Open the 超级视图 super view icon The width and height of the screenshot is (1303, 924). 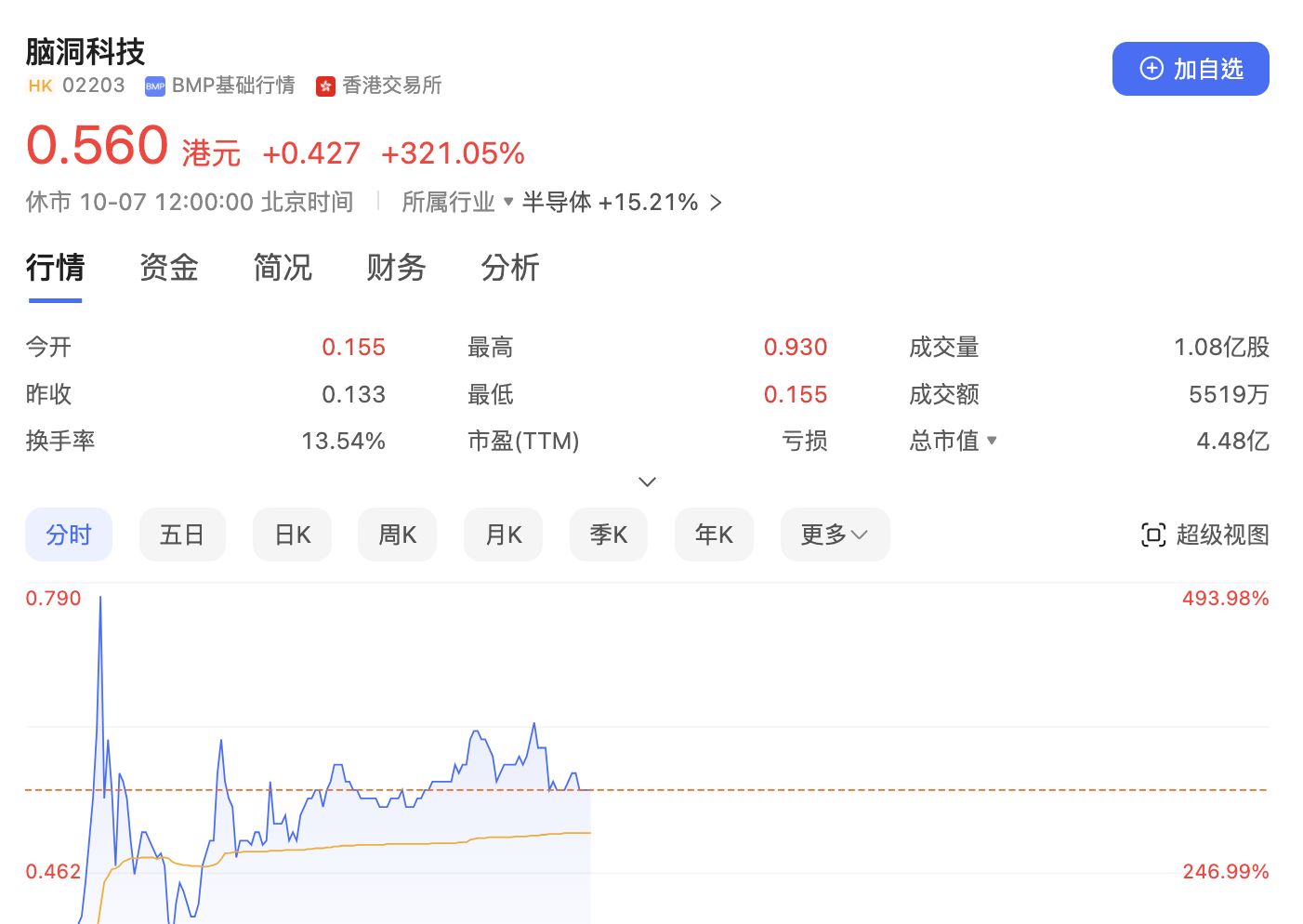tap(1152, 535)
